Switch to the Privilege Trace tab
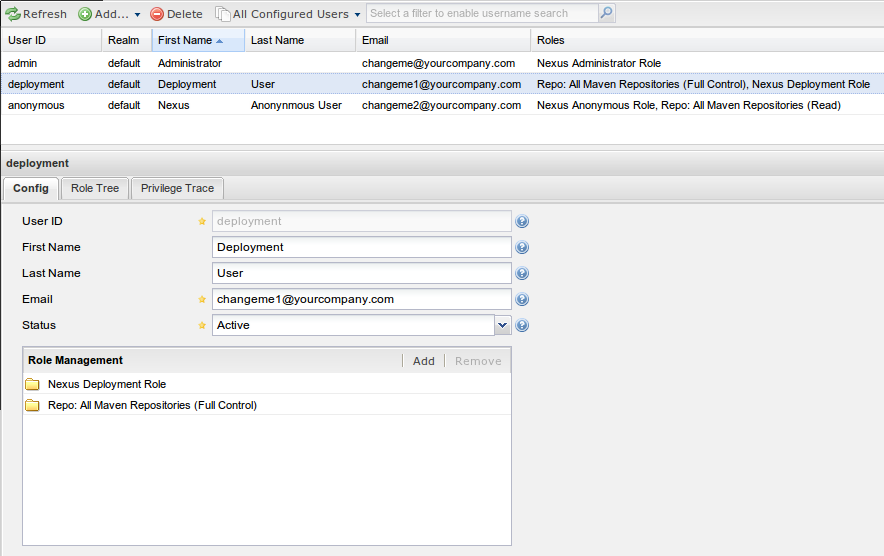Image resolution: width=884 pixels, height=556 pixels. (x=177, y=188)
